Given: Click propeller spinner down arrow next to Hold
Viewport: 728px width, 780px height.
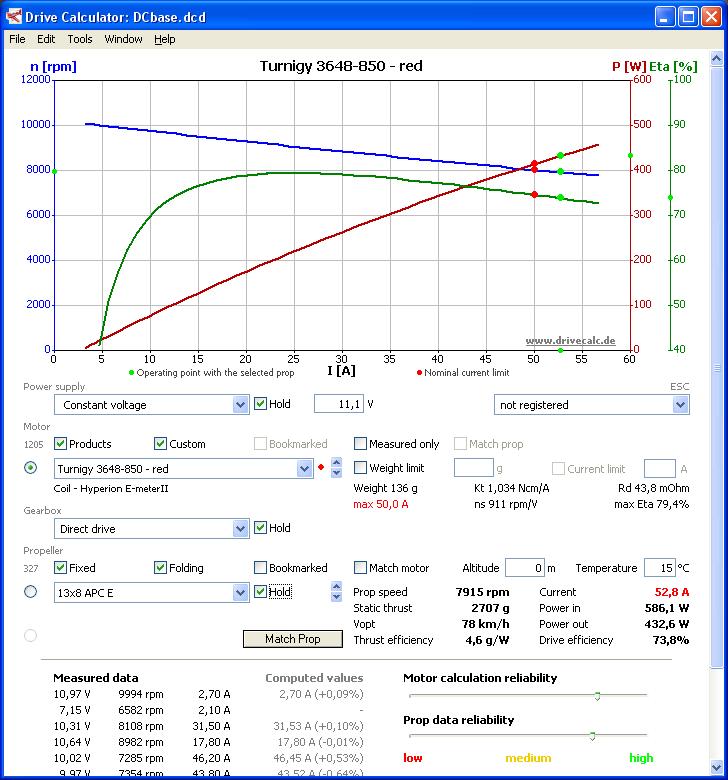Looking at the screenshot, I should [337, 596].
